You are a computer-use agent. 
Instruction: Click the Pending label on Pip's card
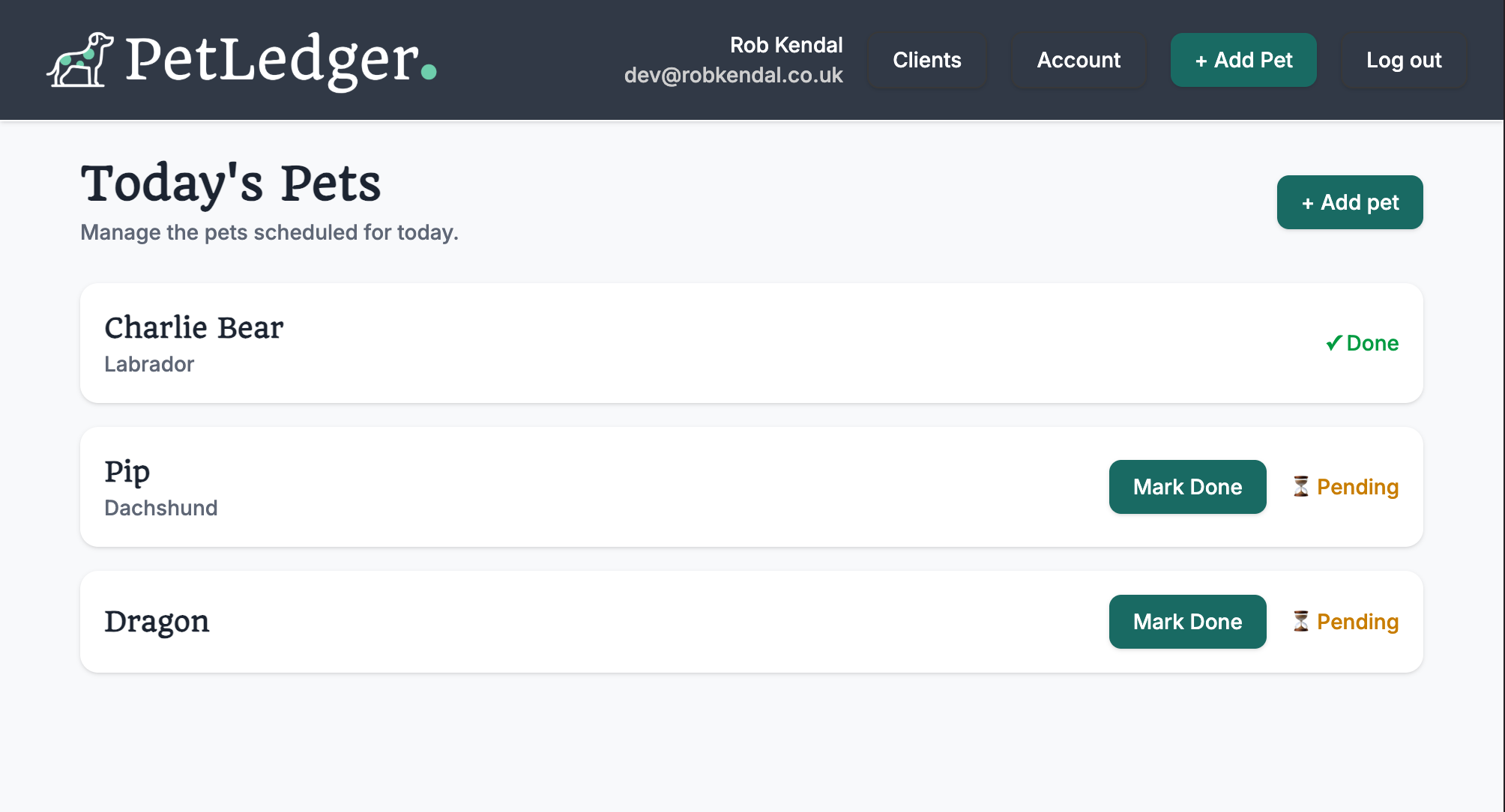(1358, 487)
